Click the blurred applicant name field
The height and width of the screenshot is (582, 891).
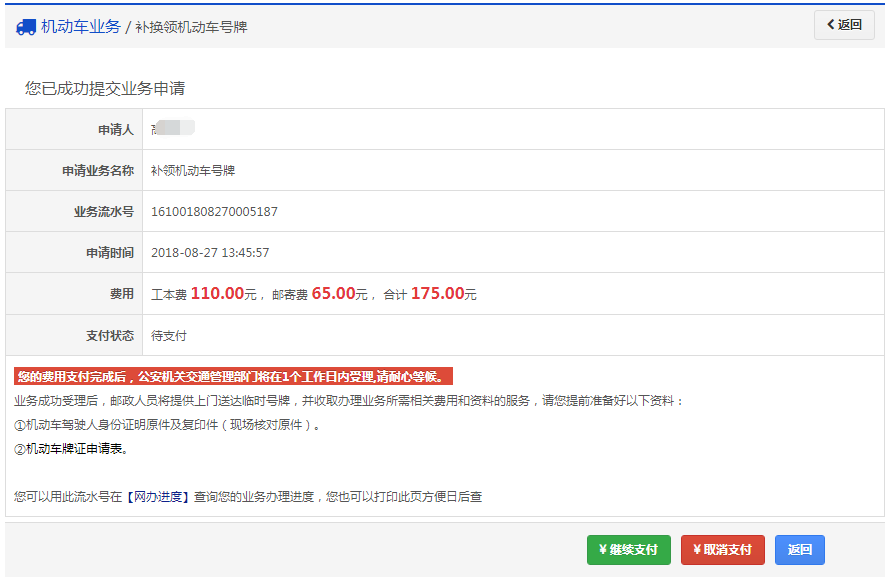click(173, 129)
